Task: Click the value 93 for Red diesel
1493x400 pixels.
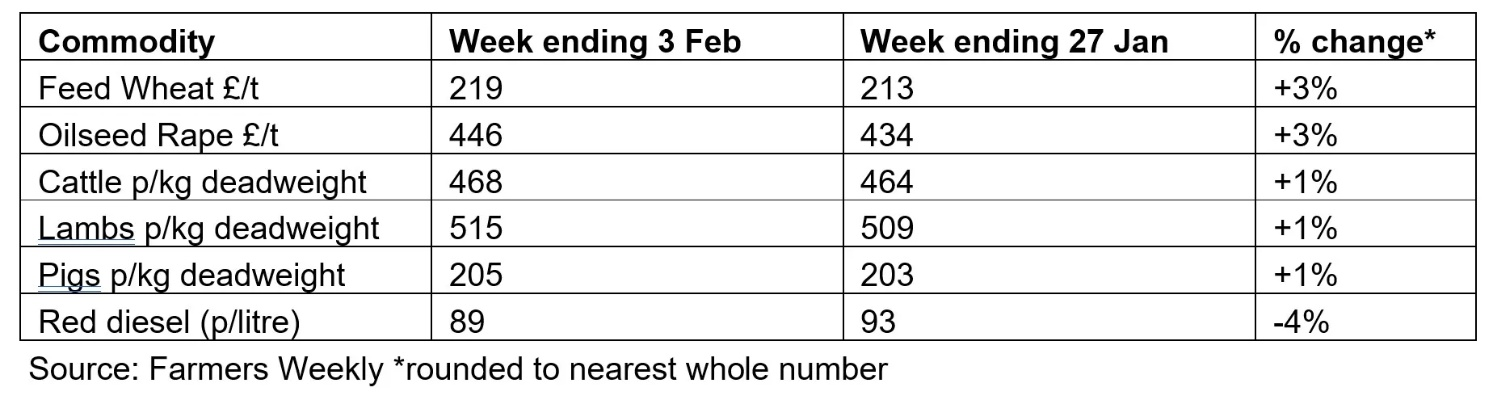Action: 879,321
